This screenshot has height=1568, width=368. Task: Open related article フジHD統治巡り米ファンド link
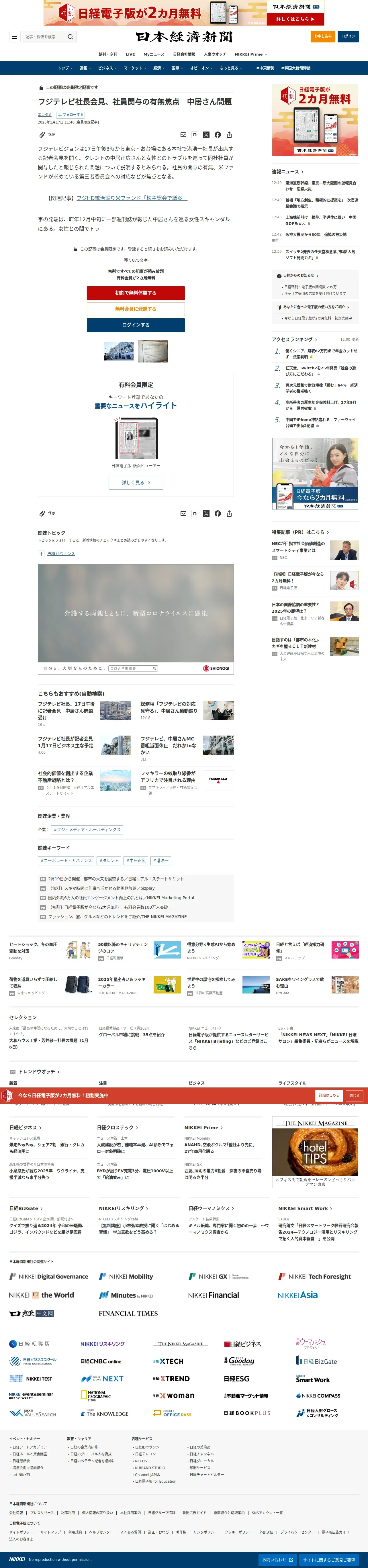(x=132, y=198)
